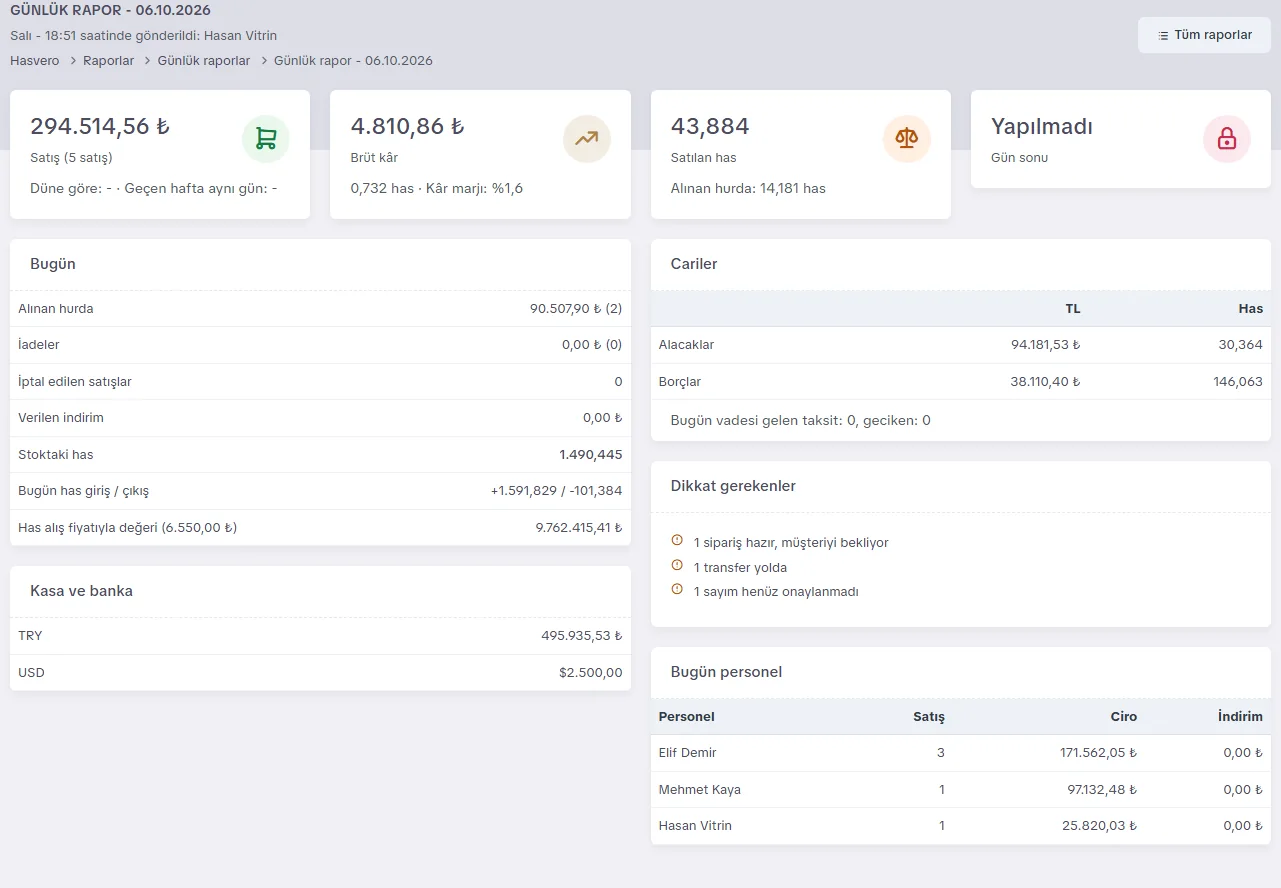Click the 1 sipariş hazır notice
1281x888 pixels.
pos(791,543)
